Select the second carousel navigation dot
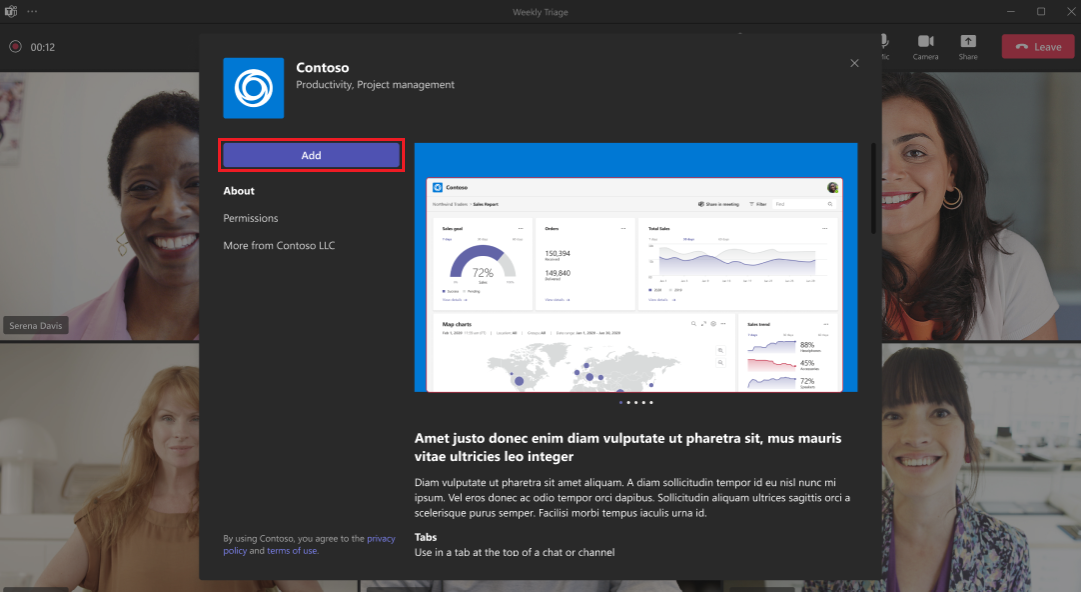1081x592 pixels. [629, 402]
